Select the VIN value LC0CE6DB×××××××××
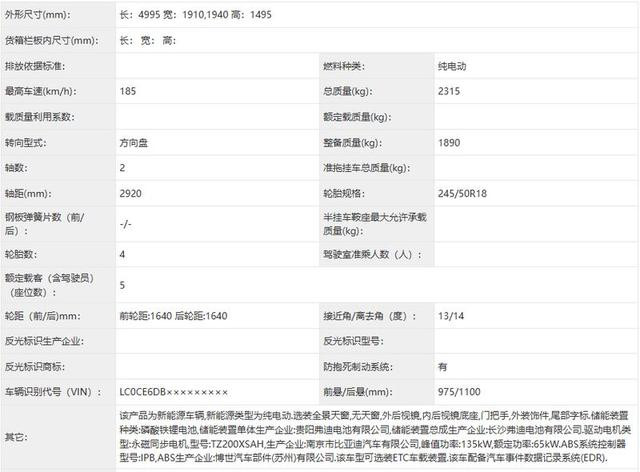Viewport: 640px width, 472px height. point(173,392)
